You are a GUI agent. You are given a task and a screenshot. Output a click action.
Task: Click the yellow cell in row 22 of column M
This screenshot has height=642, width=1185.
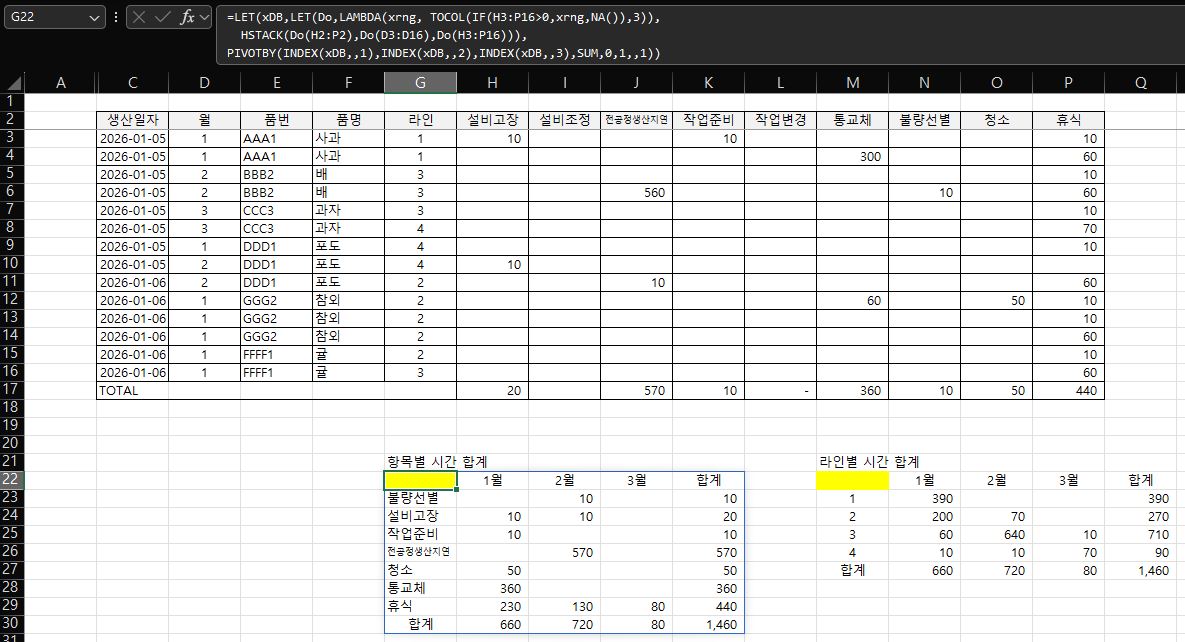coord(852,481)
